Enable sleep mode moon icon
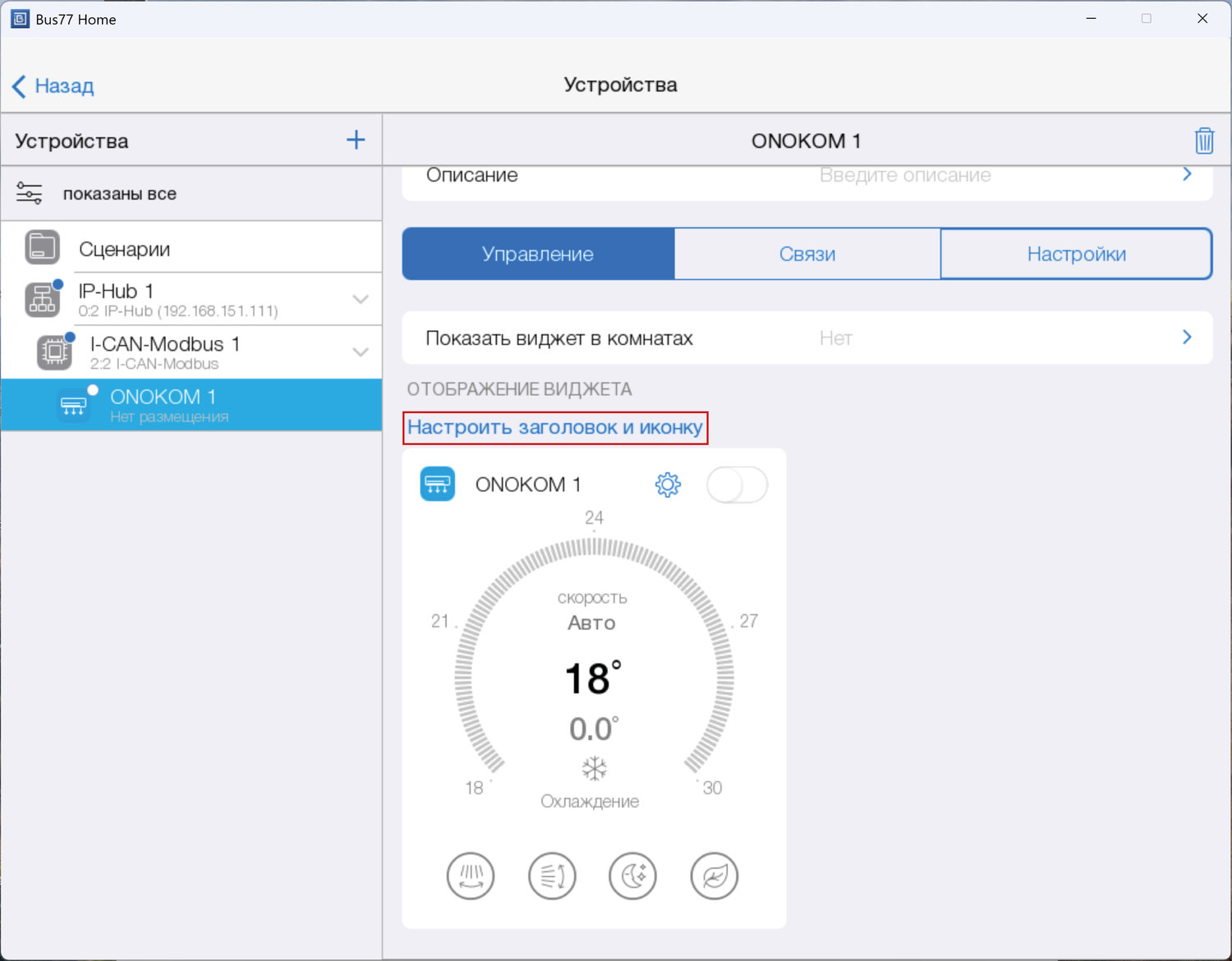The height and width of the screenshot is (961, 1232). click(632, 876)
